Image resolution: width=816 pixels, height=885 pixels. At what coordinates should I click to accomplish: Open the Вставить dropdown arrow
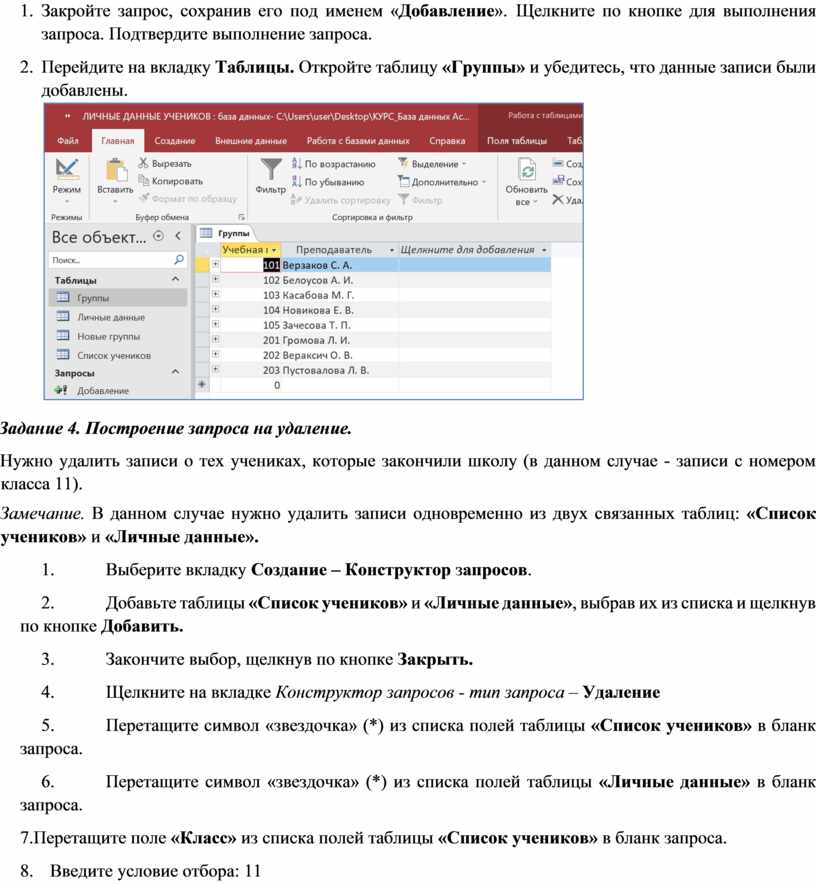(115, 201)
